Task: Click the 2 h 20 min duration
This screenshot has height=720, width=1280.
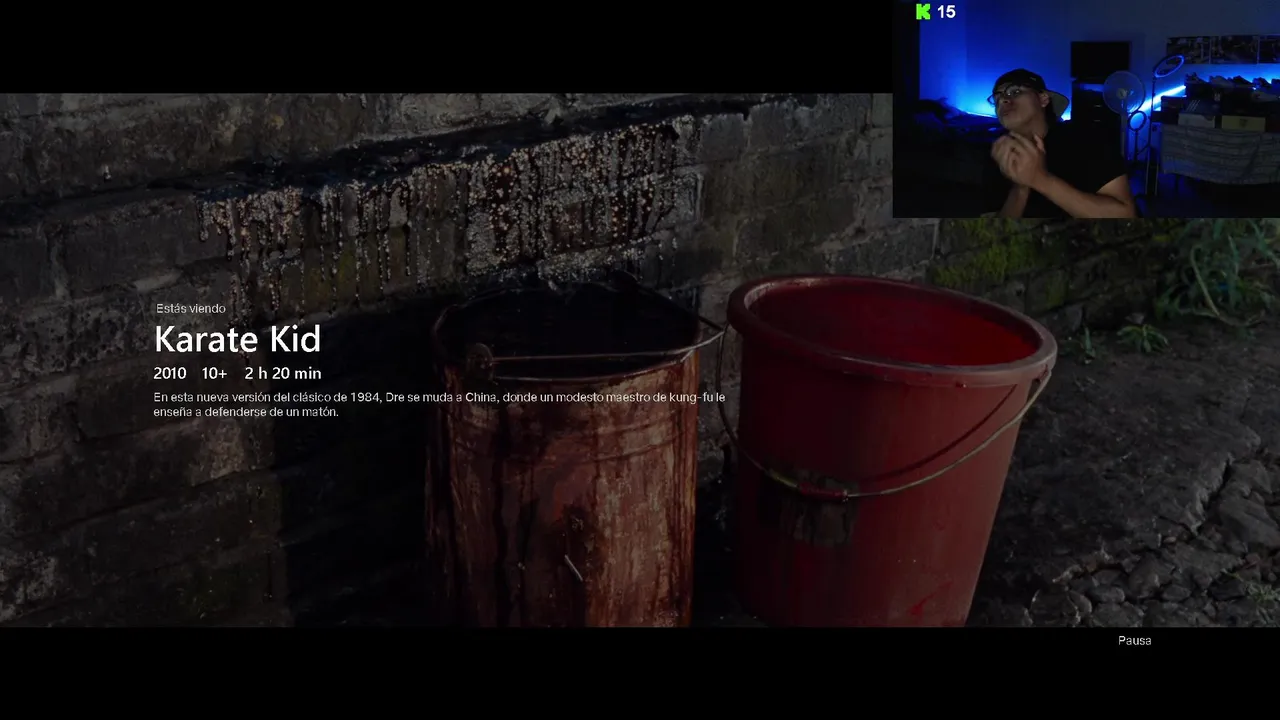Action: click(283, 373)
